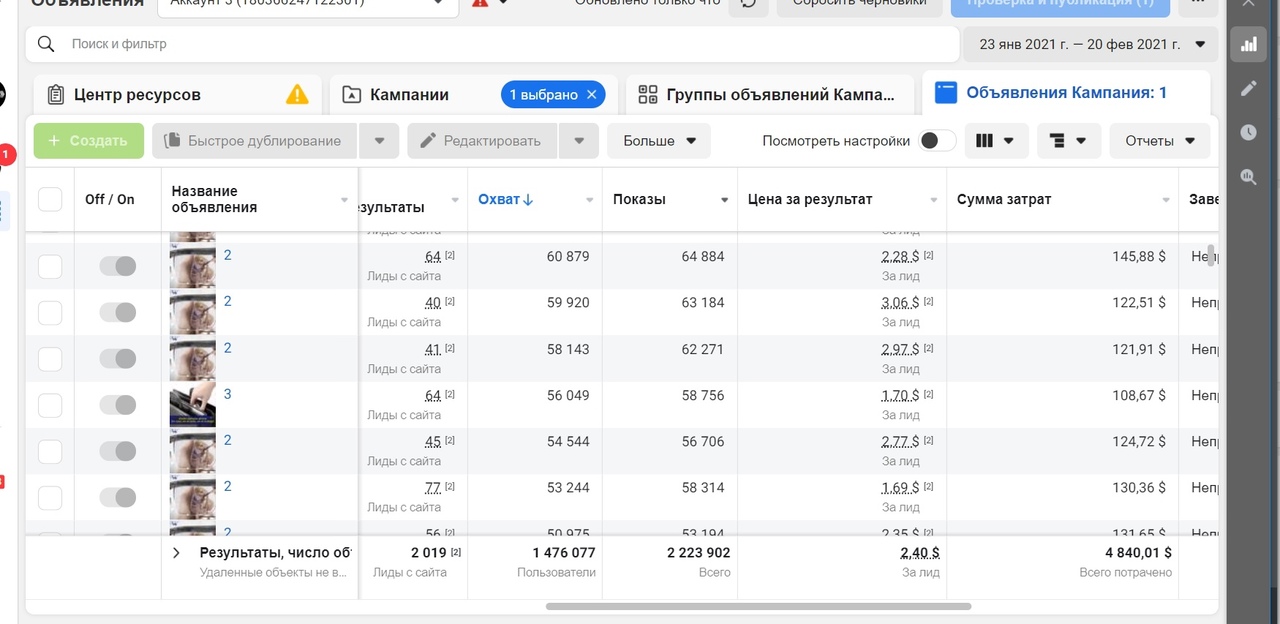
Task: Check the checkbox for row with reach 58 143
Action: (x=50, y=358)
